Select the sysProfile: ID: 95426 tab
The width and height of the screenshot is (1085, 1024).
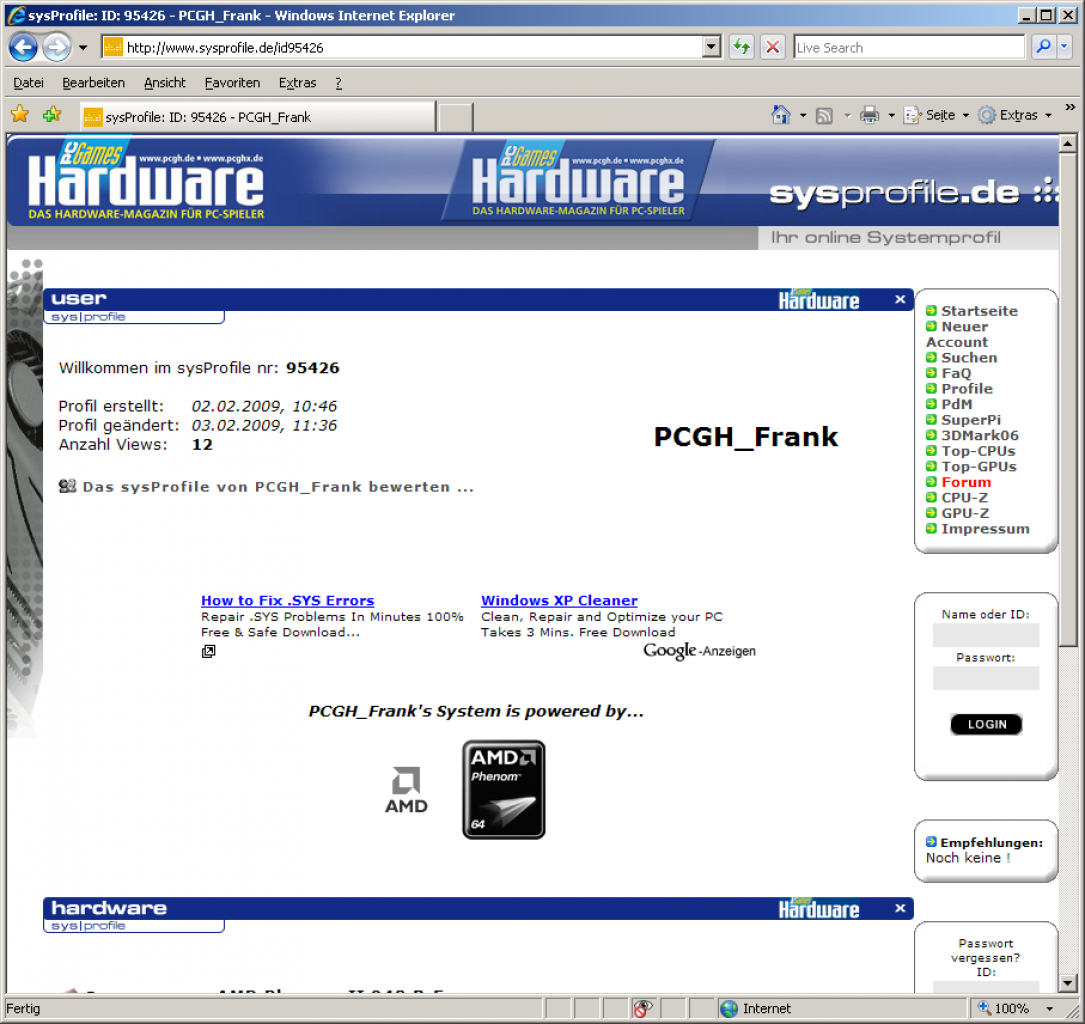257,117
